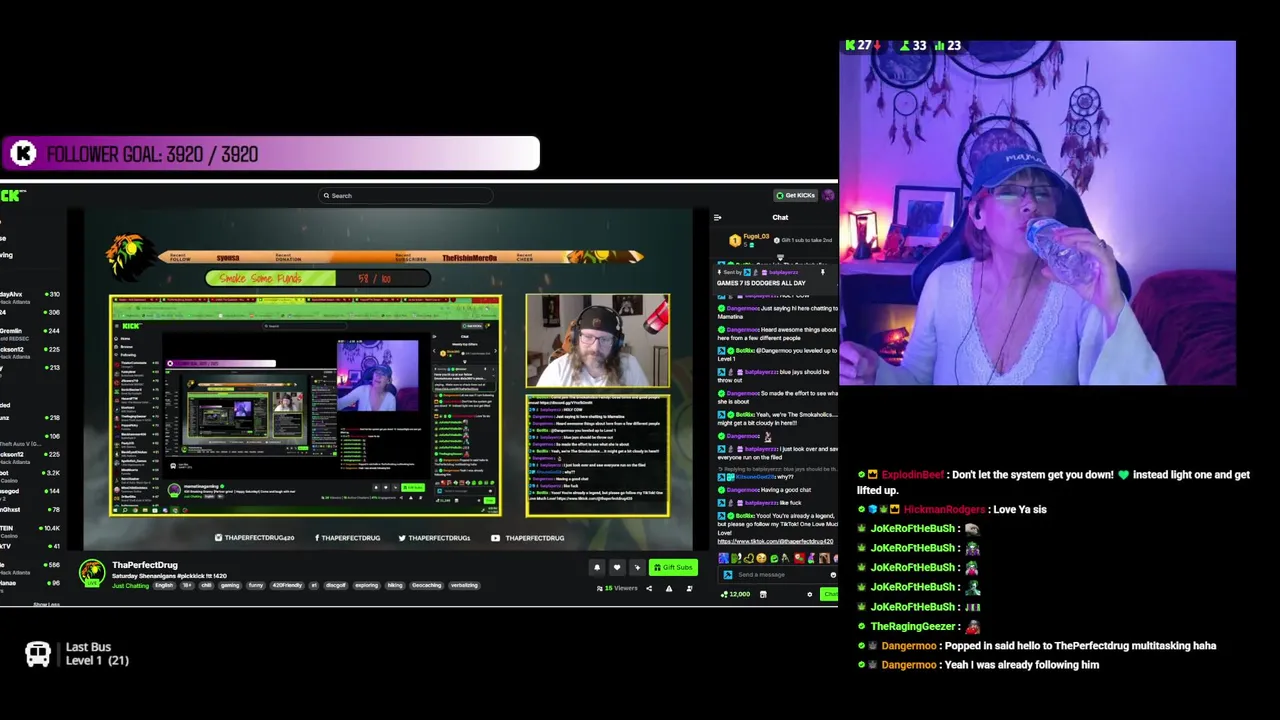Select the 420Friendly tag

(x=285, y=585)
